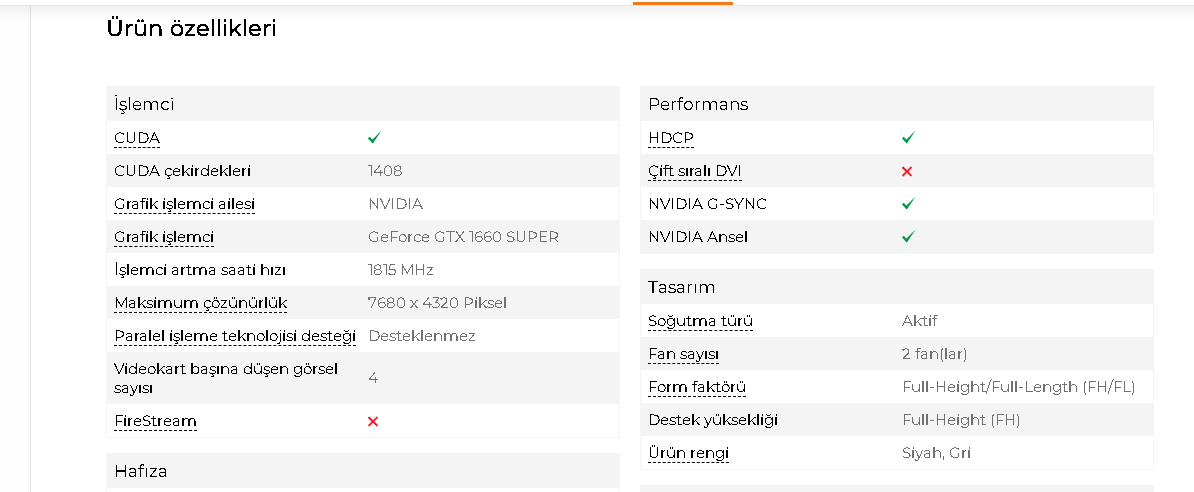Image resolution: width=1194 pixels, height=492 pixels.
Task: Click the red X next to FireStream
Action: (x=373, y=422)
